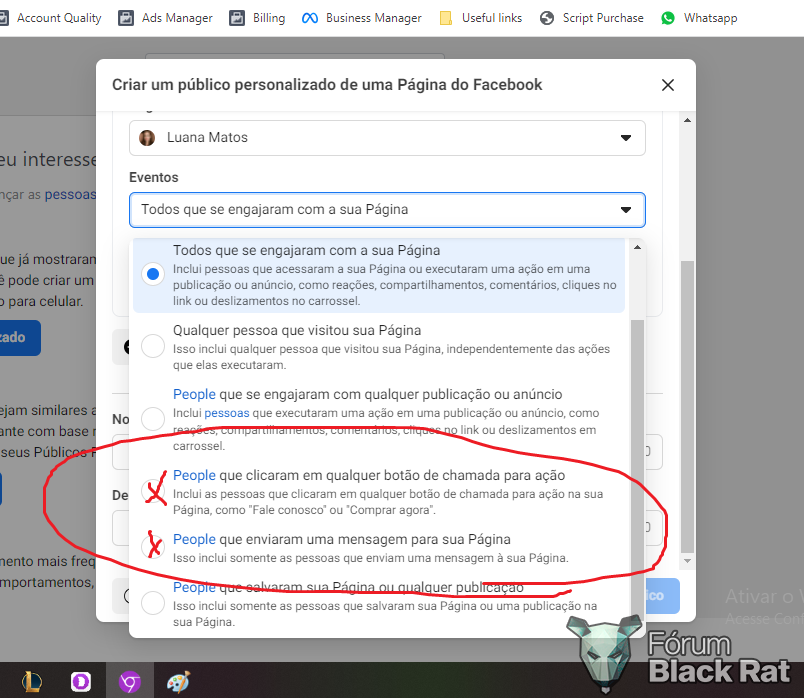Click the globe icon of Script Purchase

(x=547, y=18)
